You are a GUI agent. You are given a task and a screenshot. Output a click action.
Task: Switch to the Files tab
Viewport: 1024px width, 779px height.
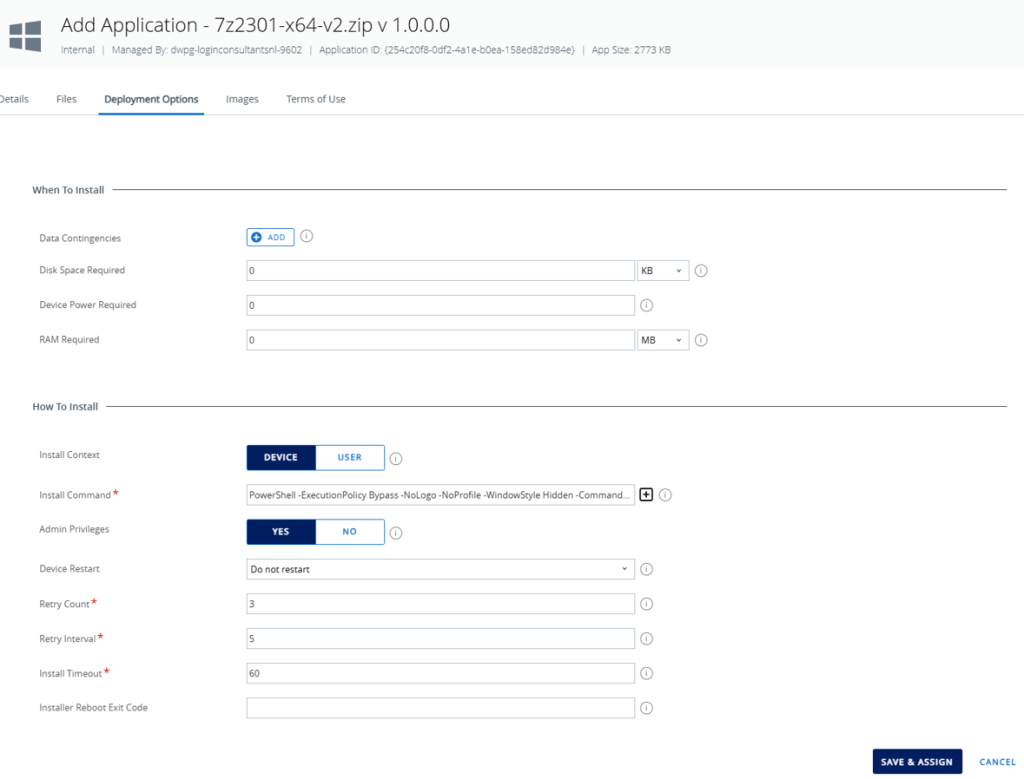66,99
